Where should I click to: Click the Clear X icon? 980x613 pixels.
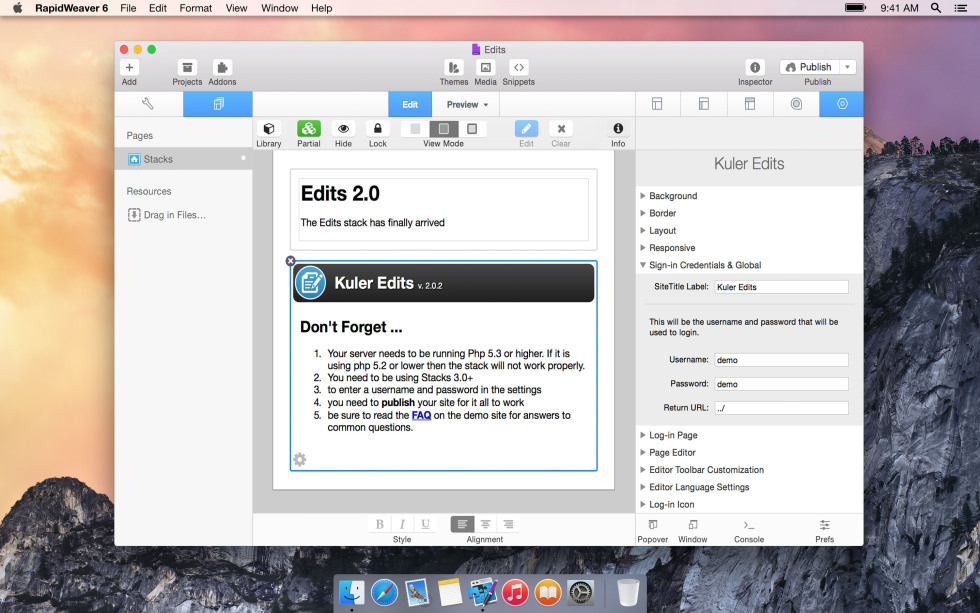(561, 129)
